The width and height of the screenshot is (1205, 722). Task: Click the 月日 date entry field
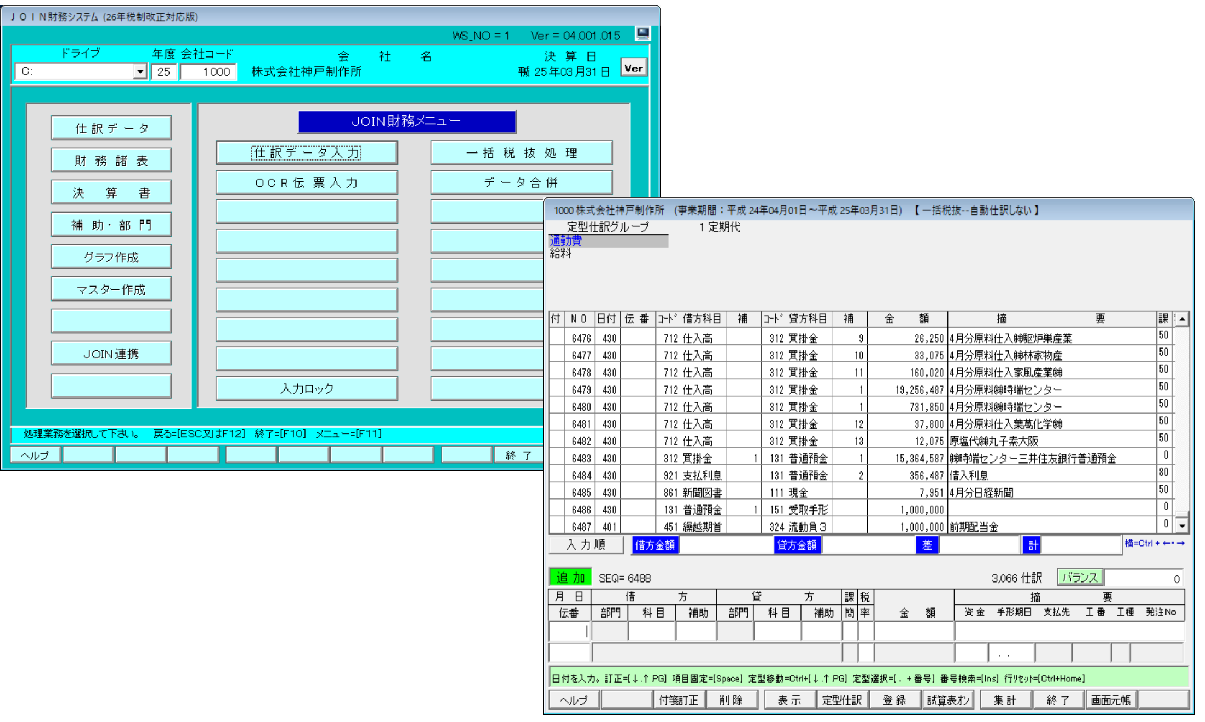570,632
